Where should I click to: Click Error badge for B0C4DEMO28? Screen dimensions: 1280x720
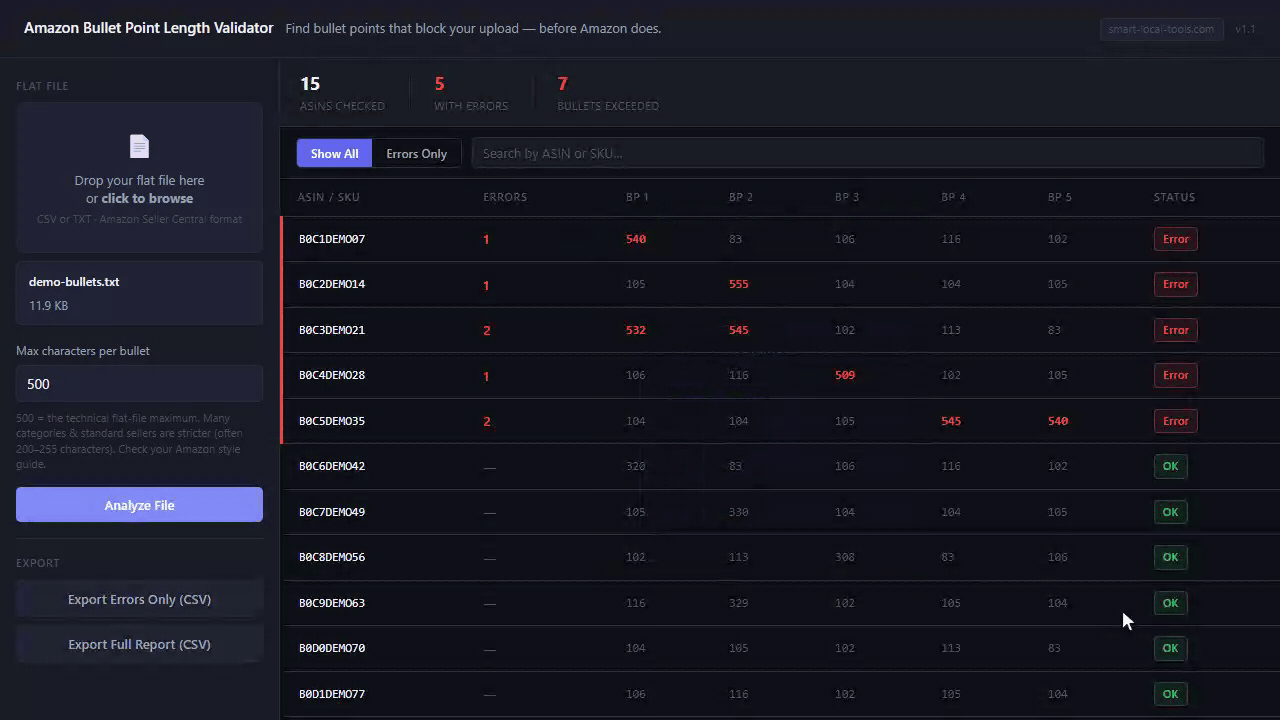1175,375
